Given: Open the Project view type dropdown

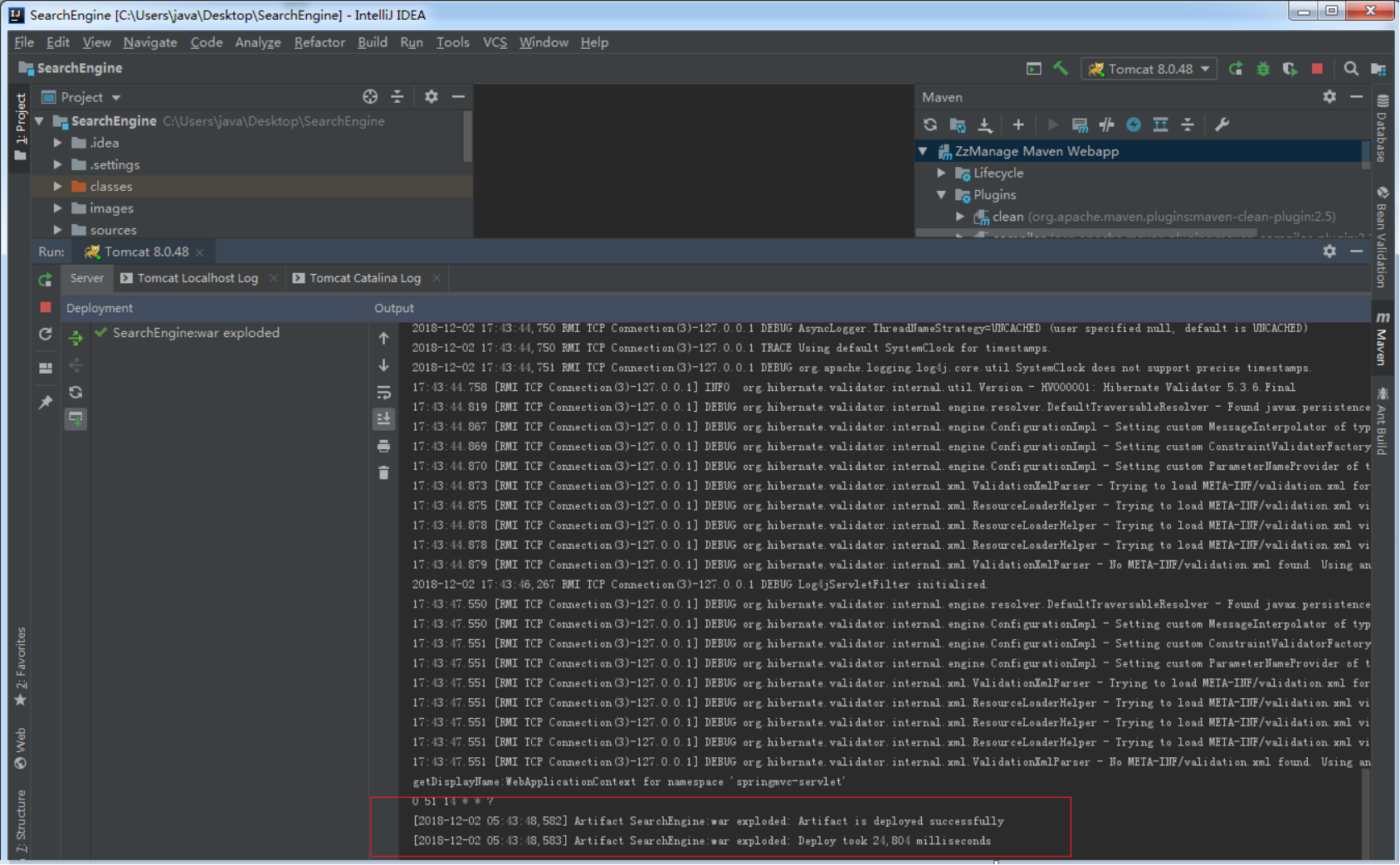Looking at the screenshot, I should 81,97.
